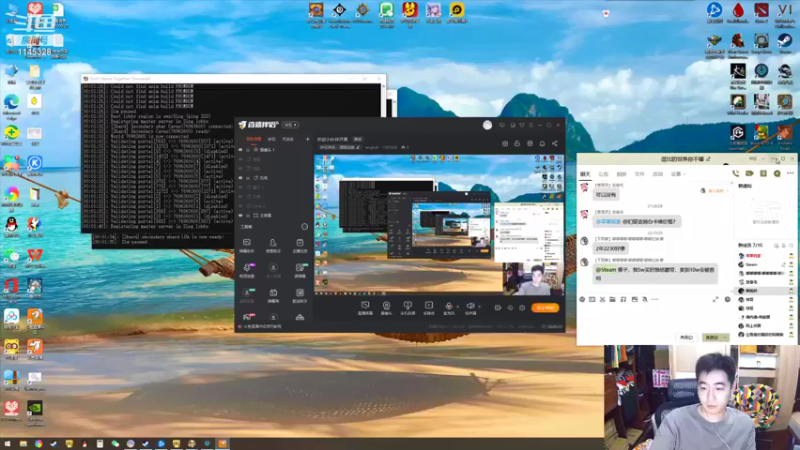Open the chat history clock icon
The image size is (800, 450).
pos(728,299)
